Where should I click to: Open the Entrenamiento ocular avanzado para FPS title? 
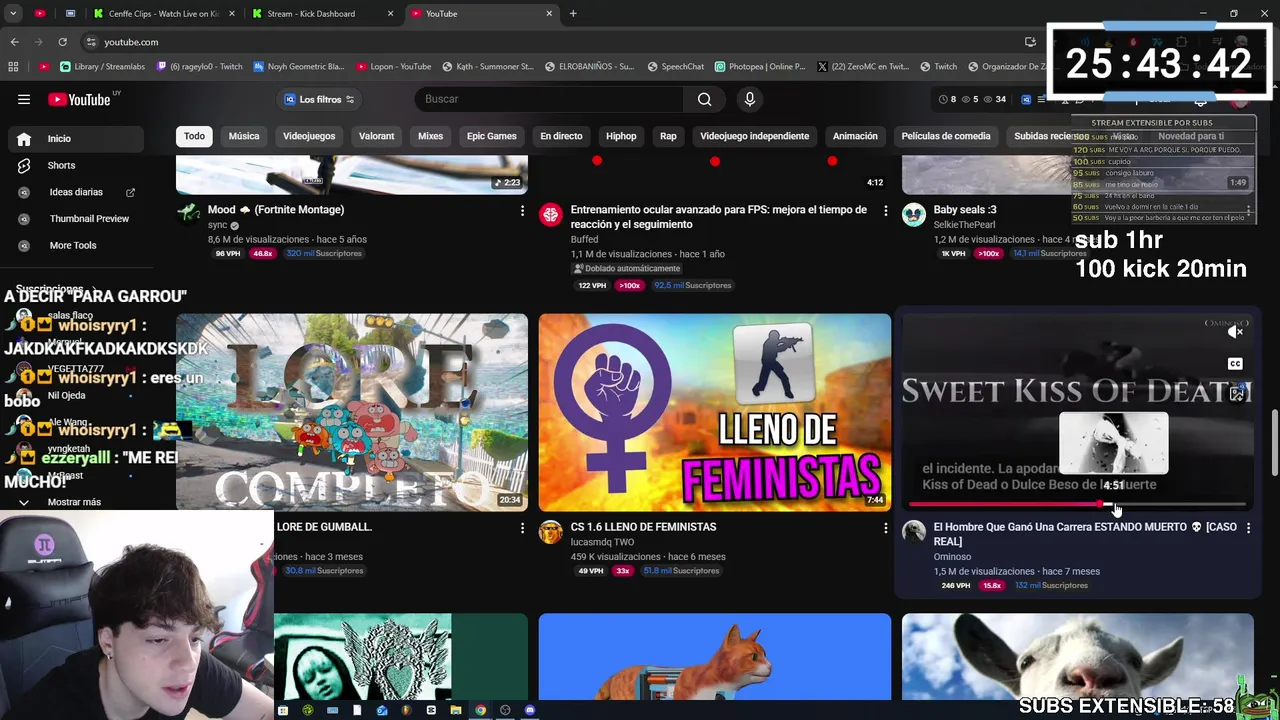[x=718, y=217]
